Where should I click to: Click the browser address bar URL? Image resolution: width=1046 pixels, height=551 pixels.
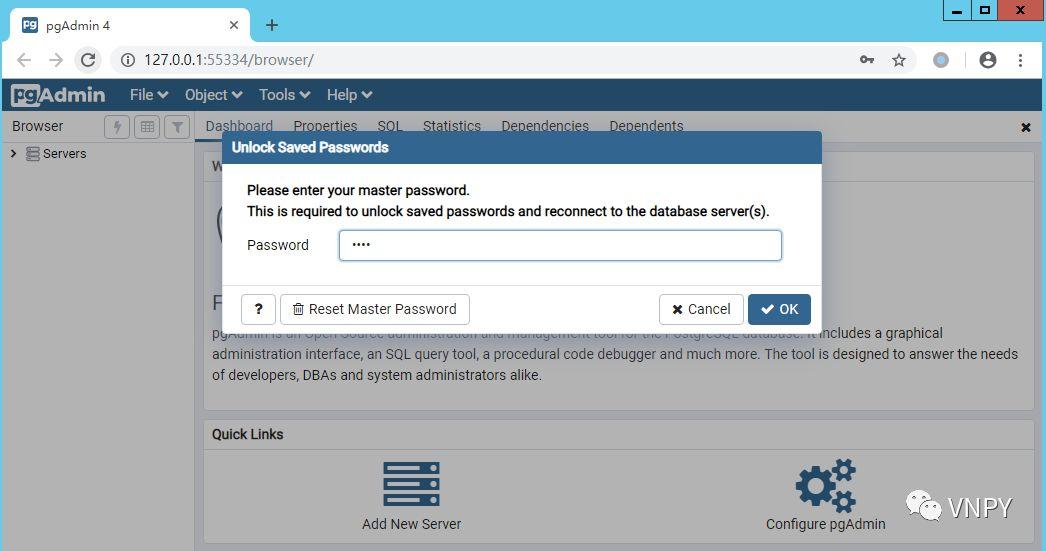229,60
